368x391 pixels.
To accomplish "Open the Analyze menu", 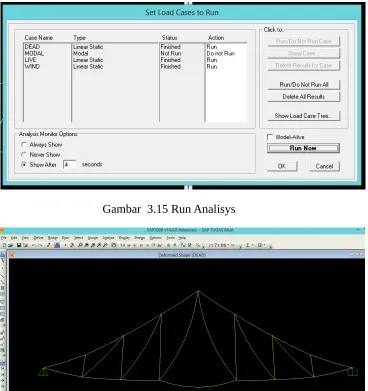I will [x=108, y=238].
